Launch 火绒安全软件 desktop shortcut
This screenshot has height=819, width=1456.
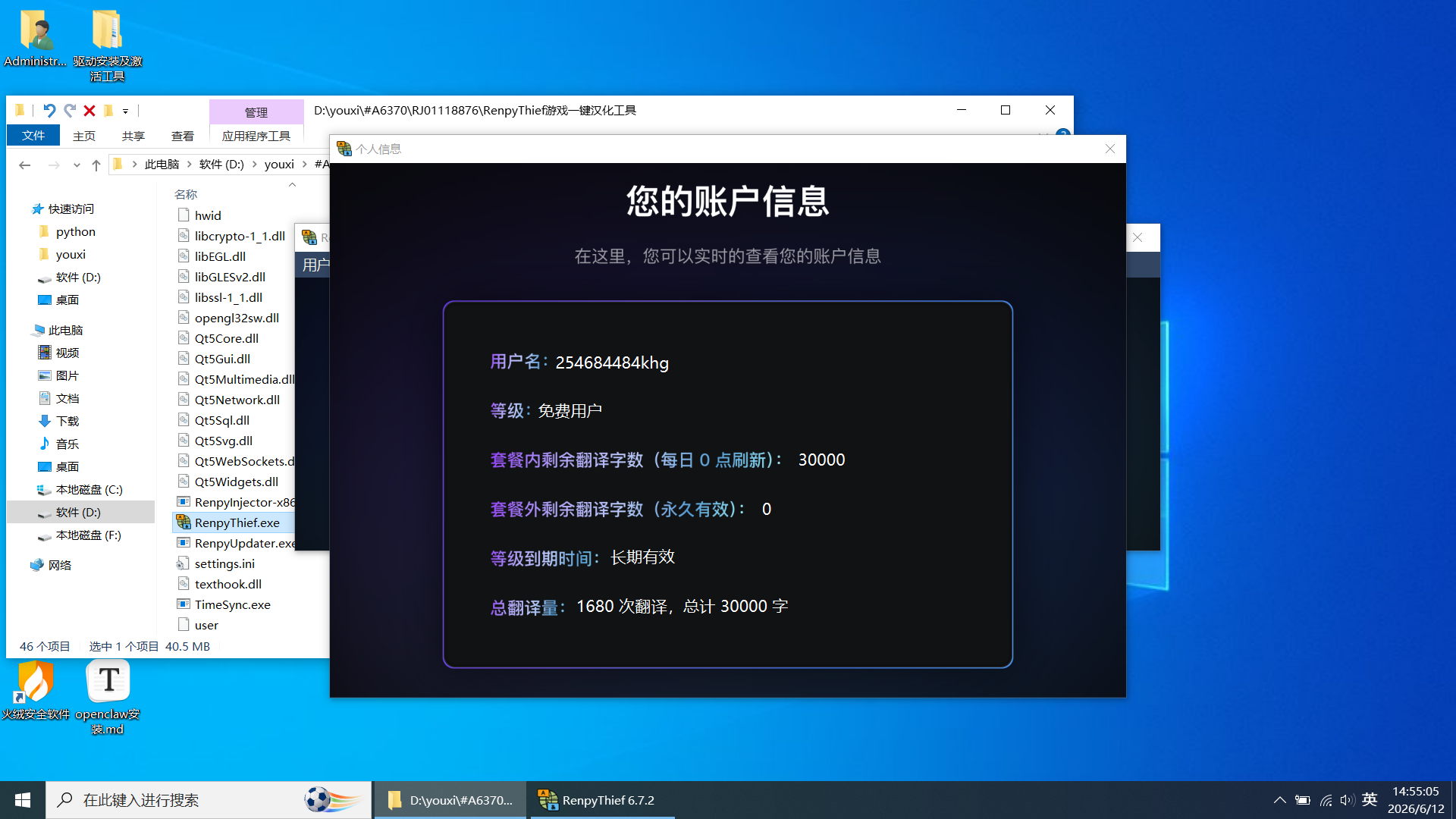[x=35, y=690]
